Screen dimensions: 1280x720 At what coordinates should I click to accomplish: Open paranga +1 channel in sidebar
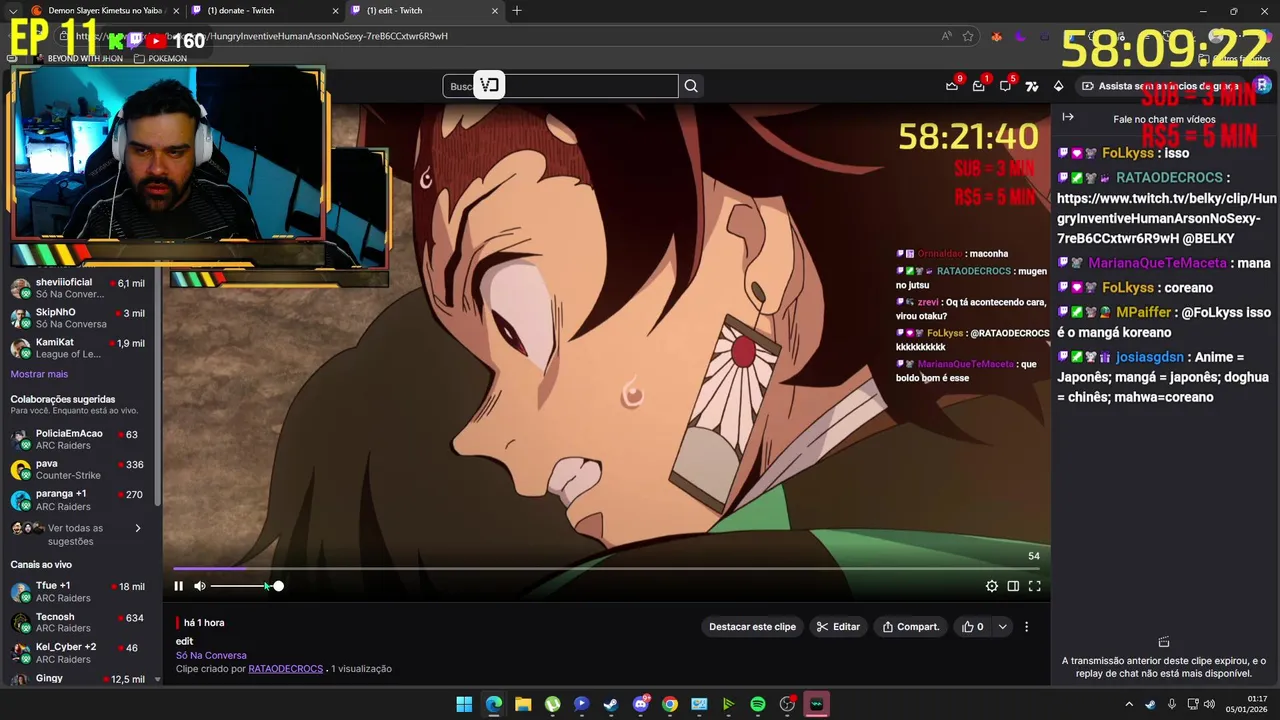(78, 500)
